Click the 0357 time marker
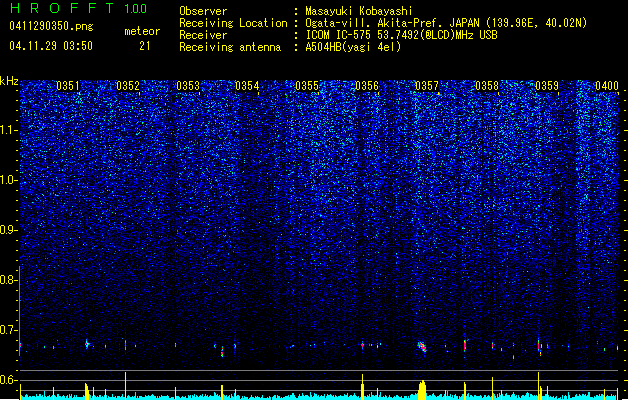The height and width of the screenshot is (400, 629). click(427, 85)
